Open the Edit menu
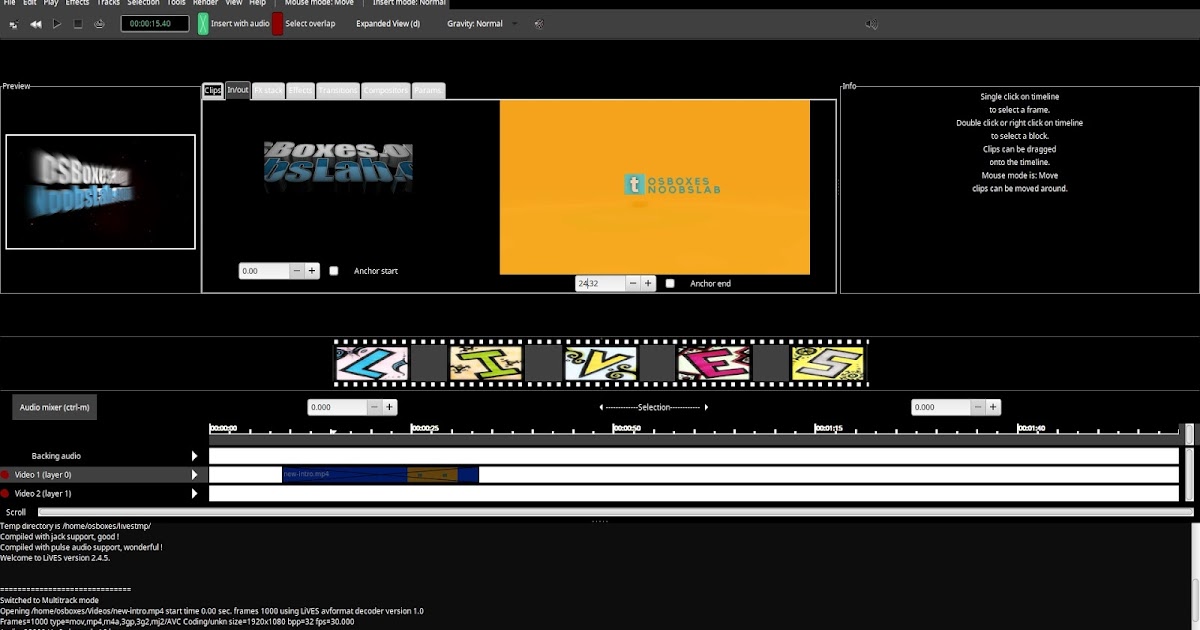 point(30,3)
